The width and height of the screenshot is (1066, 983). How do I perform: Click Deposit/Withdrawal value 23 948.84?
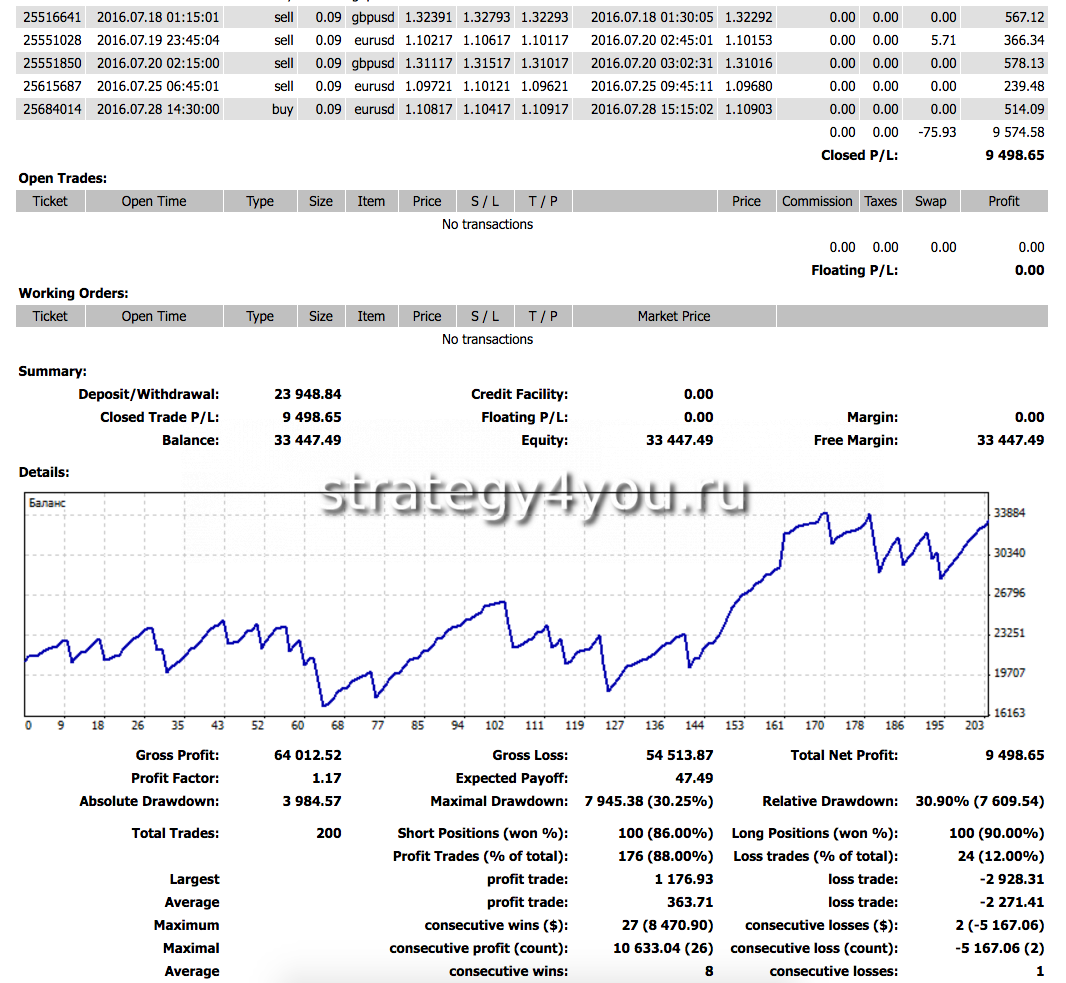307,394
